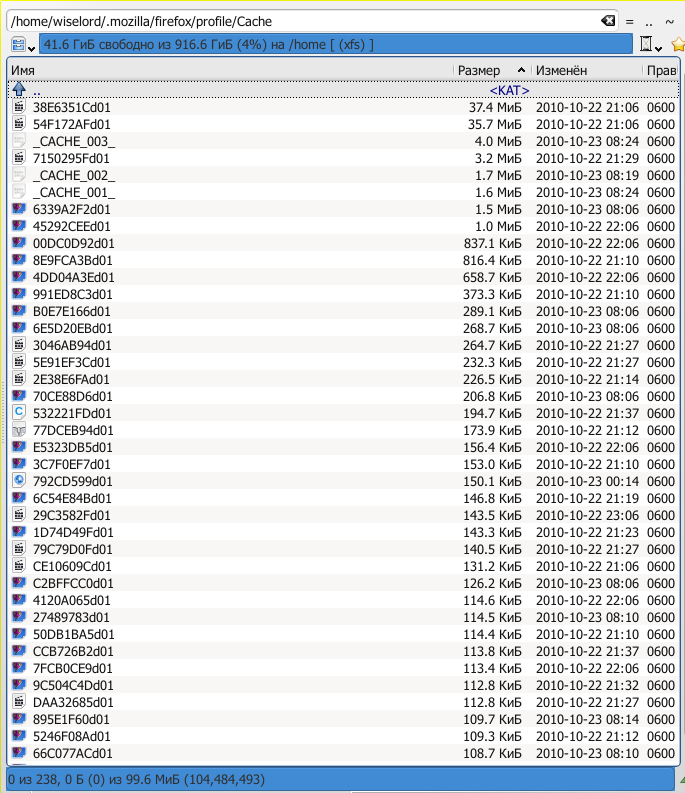Select file name 1D74D49Fd01

click(73, 532)
